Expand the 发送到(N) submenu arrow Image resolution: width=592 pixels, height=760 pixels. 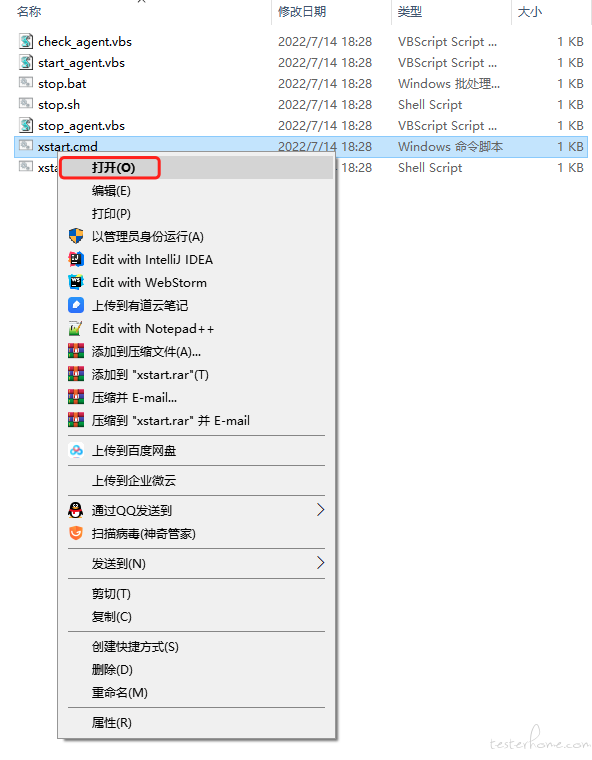click(320, 563)
